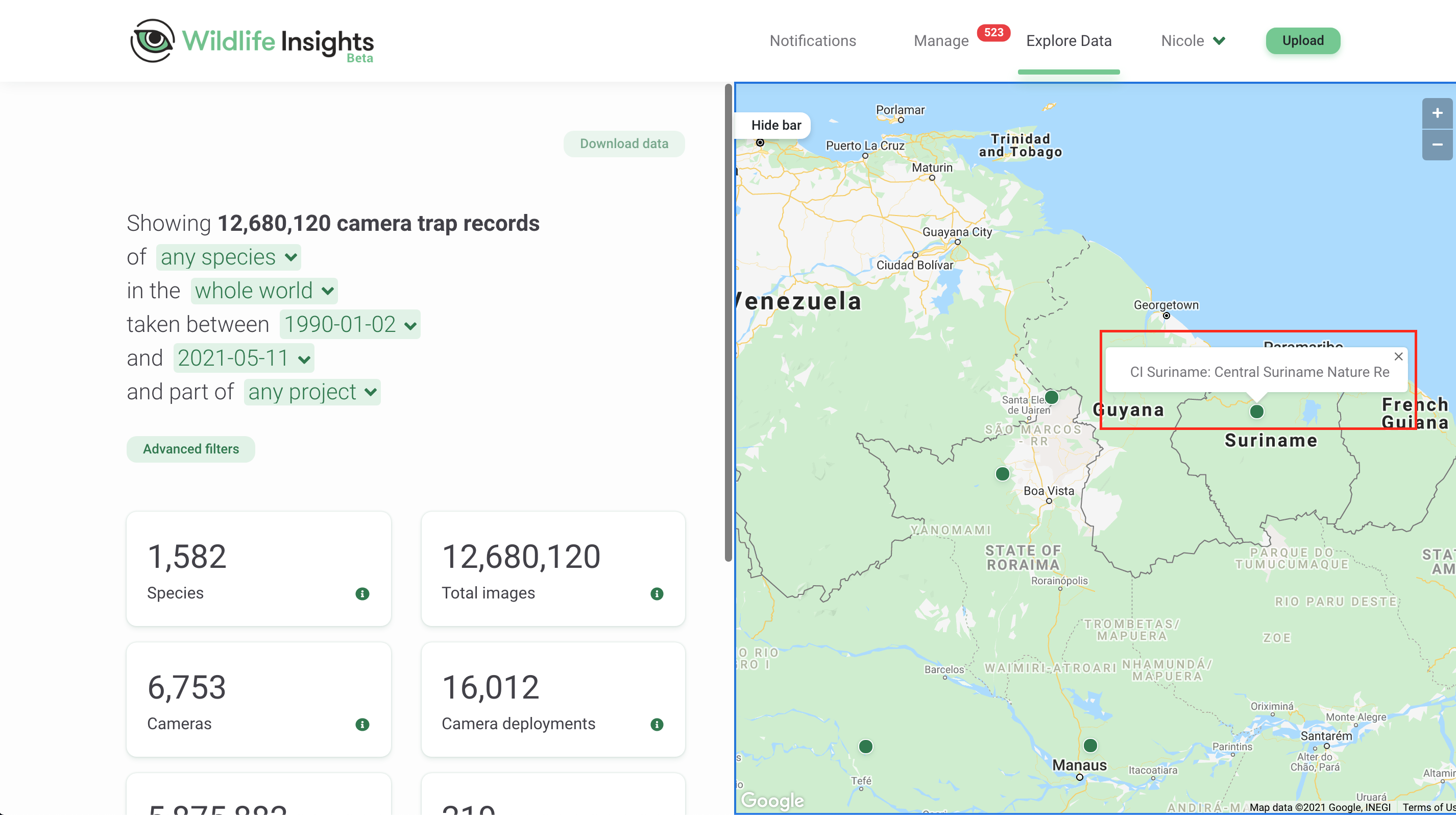
Task: Click the Wildlife Insights eye logo
Action: 152,41
